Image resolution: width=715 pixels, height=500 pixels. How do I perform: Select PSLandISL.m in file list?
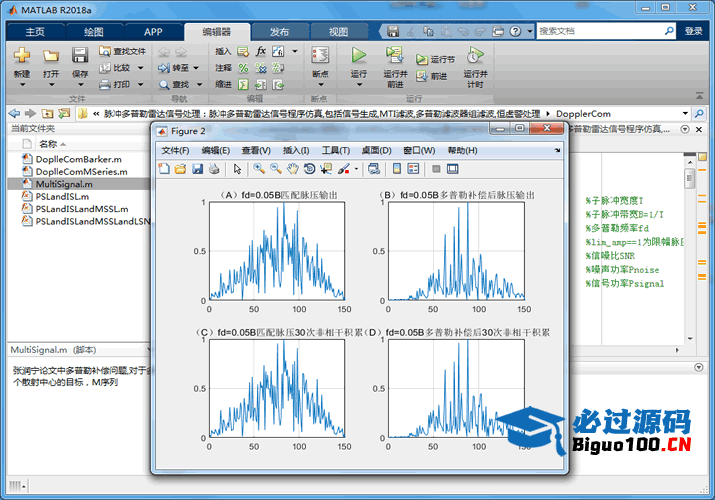[62, 196]
